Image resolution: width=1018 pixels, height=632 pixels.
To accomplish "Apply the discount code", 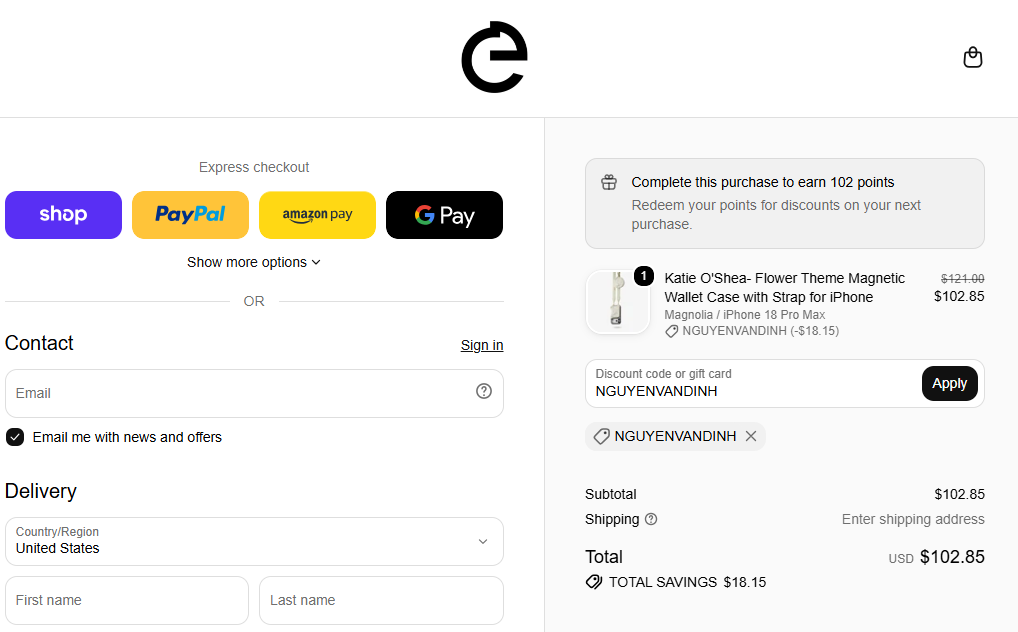I will (x=950, y=384).
